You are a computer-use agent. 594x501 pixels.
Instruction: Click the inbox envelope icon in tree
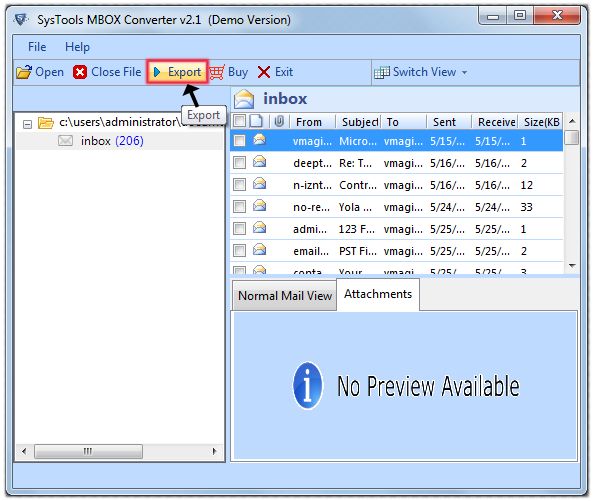point(66,141)
